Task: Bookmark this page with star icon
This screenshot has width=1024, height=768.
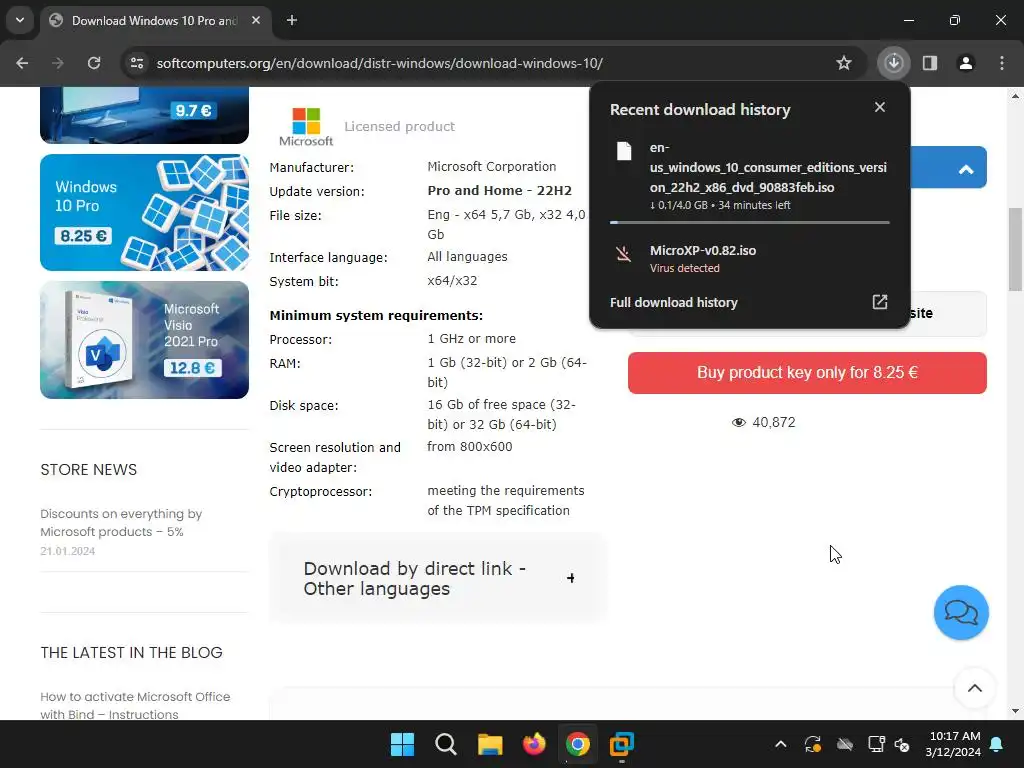Action: pyautogui.click(x=844, y=63)
